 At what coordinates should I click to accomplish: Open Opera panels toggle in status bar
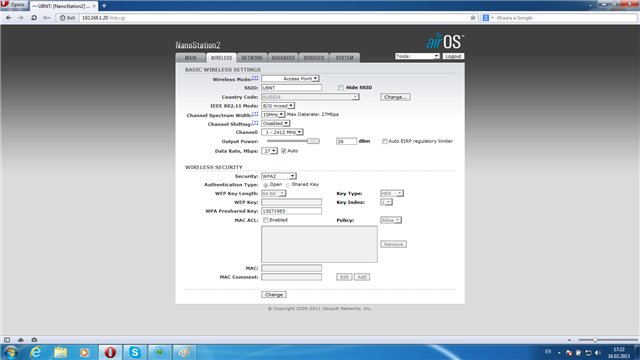(x=7, y=340)
